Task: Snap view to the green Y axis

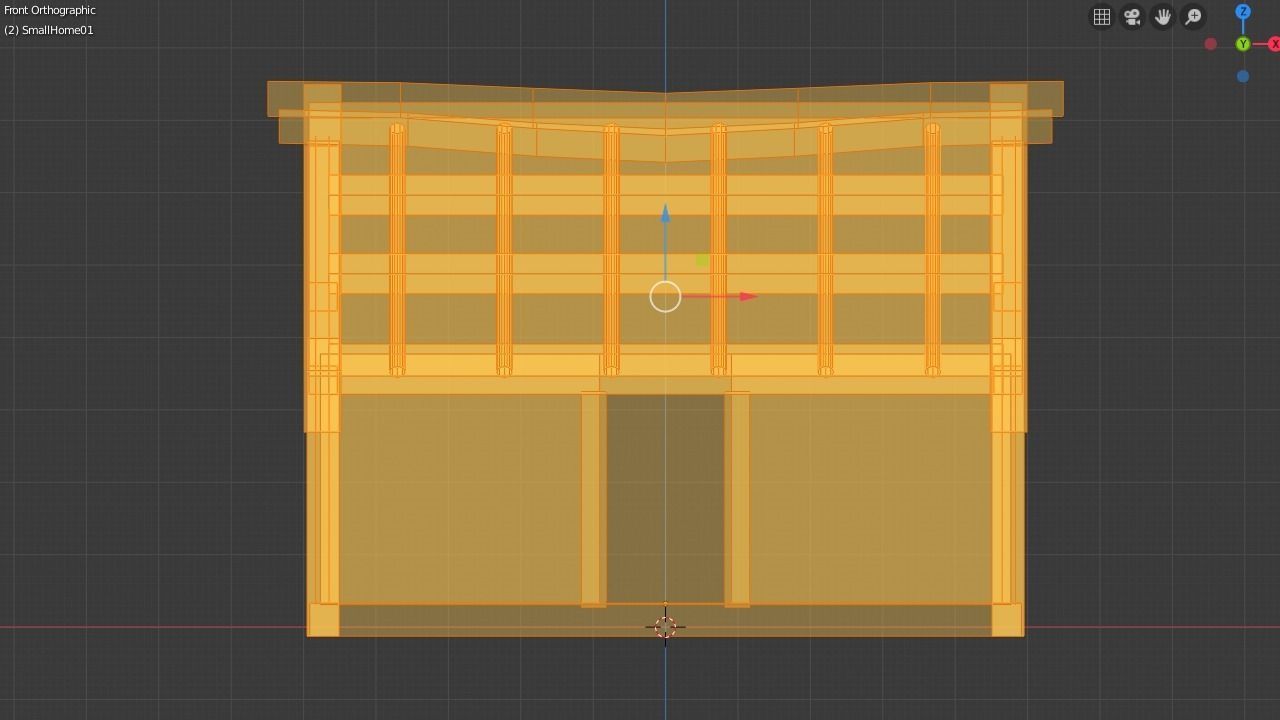Action: 1243,44
